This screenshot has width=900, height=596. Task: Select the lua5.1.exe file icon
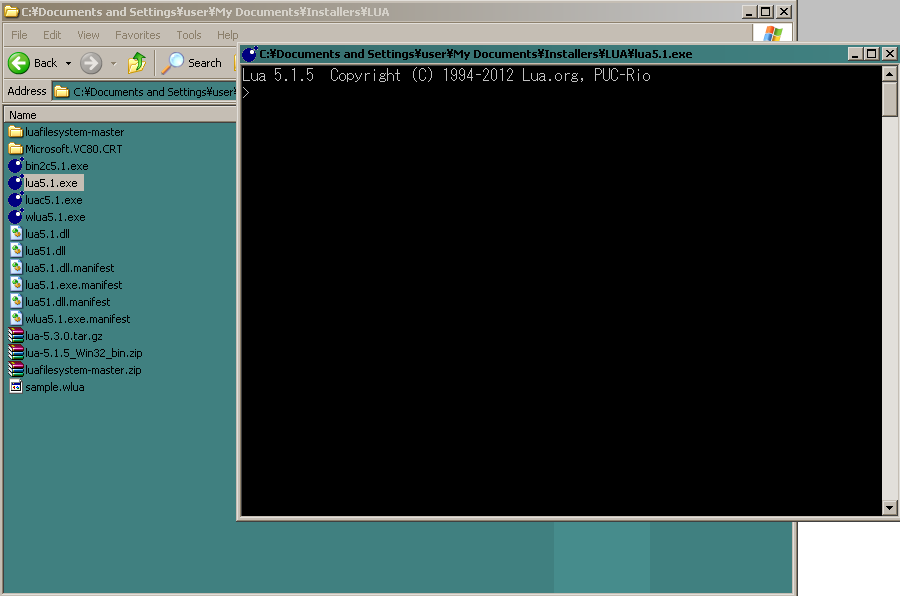coord(15,183)
